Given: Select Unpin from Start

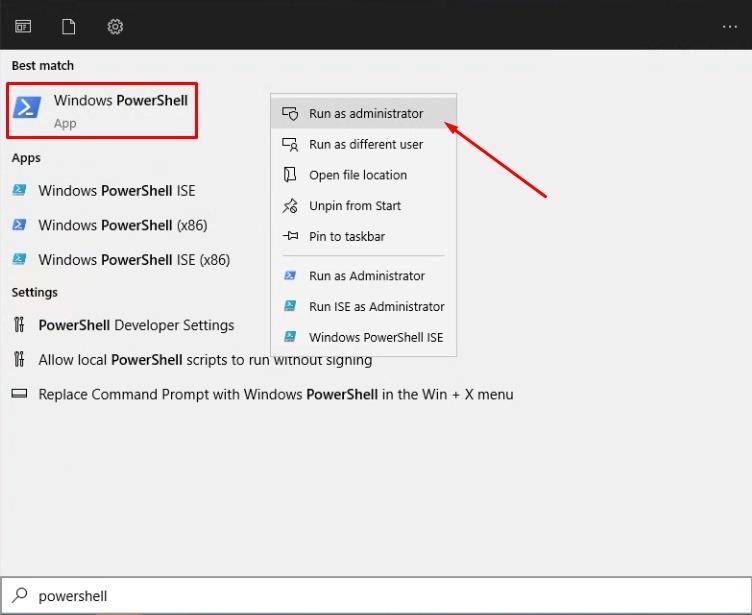Looking at the screenshot, I should [x=364, y=205].
